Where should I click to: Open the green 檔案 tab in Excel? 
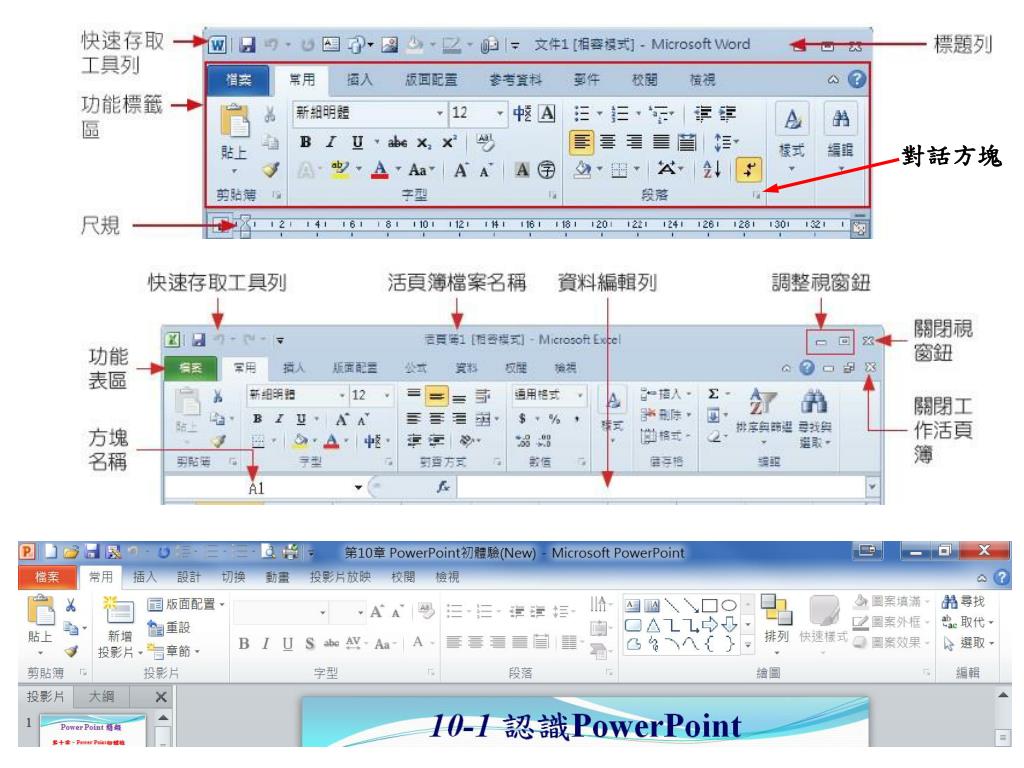tap(191, 368)
